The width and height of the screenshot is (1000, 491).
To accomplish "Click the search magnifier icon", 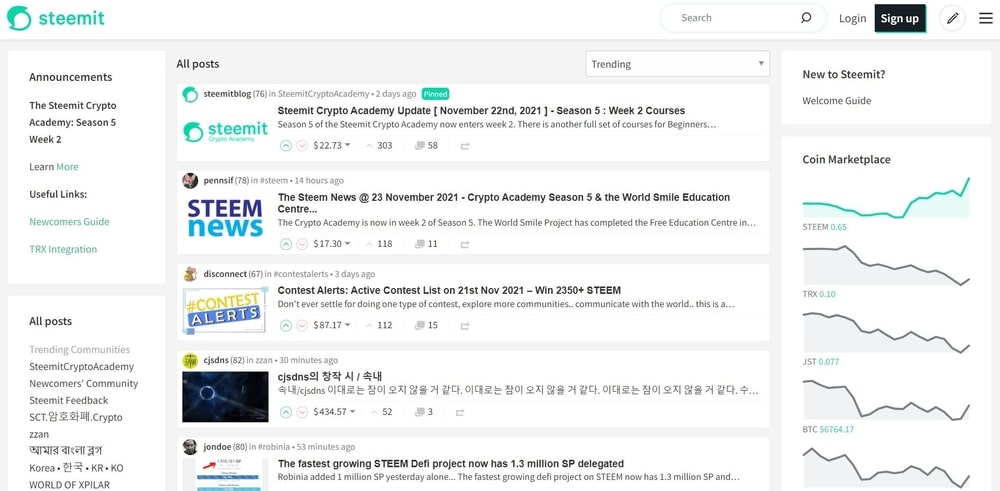I will pos(806,18).
